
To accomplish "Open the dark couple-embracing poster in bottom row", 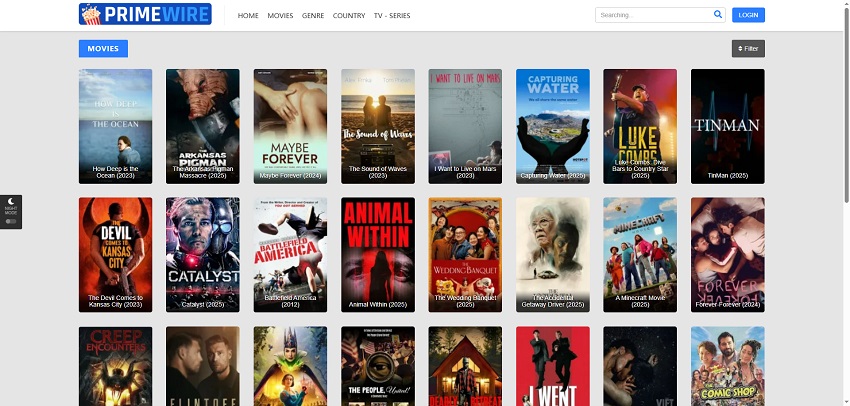I will [x=640, y=366].
